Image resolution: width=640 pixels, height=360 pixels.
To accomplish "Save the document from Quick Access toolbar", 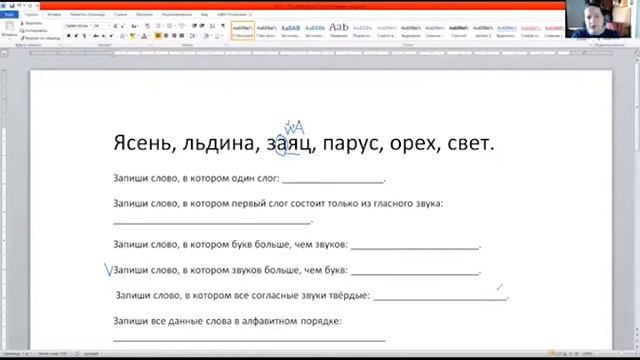I will 11,6.
